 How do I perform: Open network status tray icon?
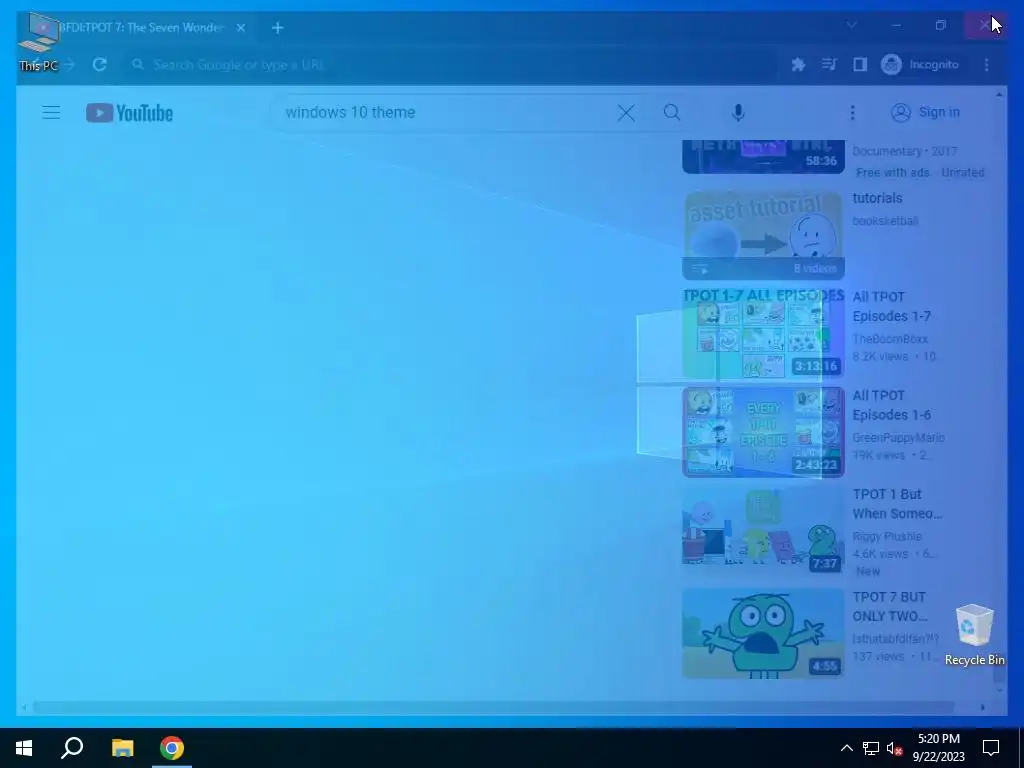(871, 748)
